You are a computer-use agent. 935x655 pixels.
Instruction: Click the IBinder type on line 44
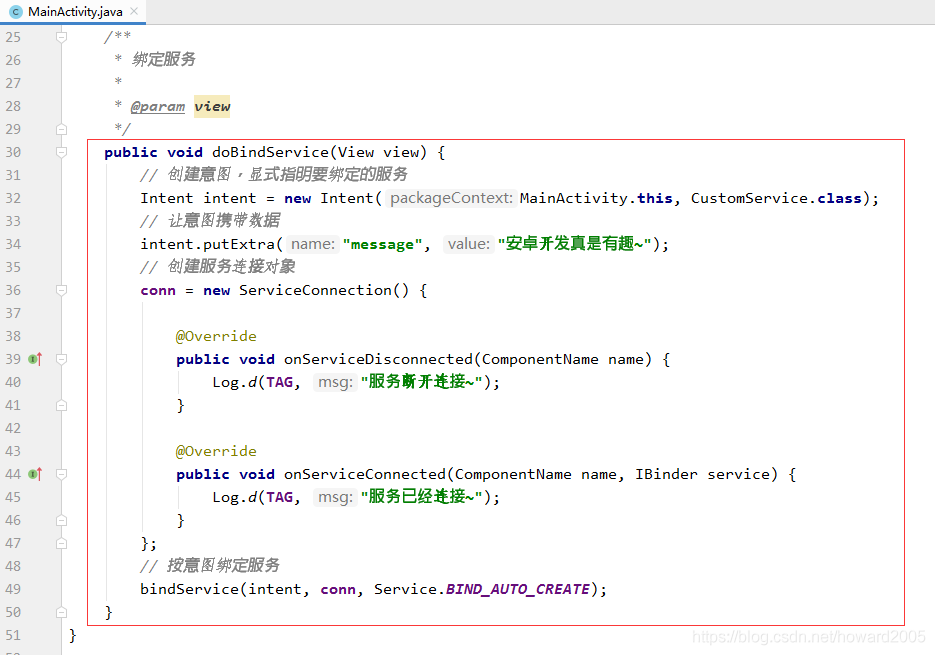[x=666, y=474]
